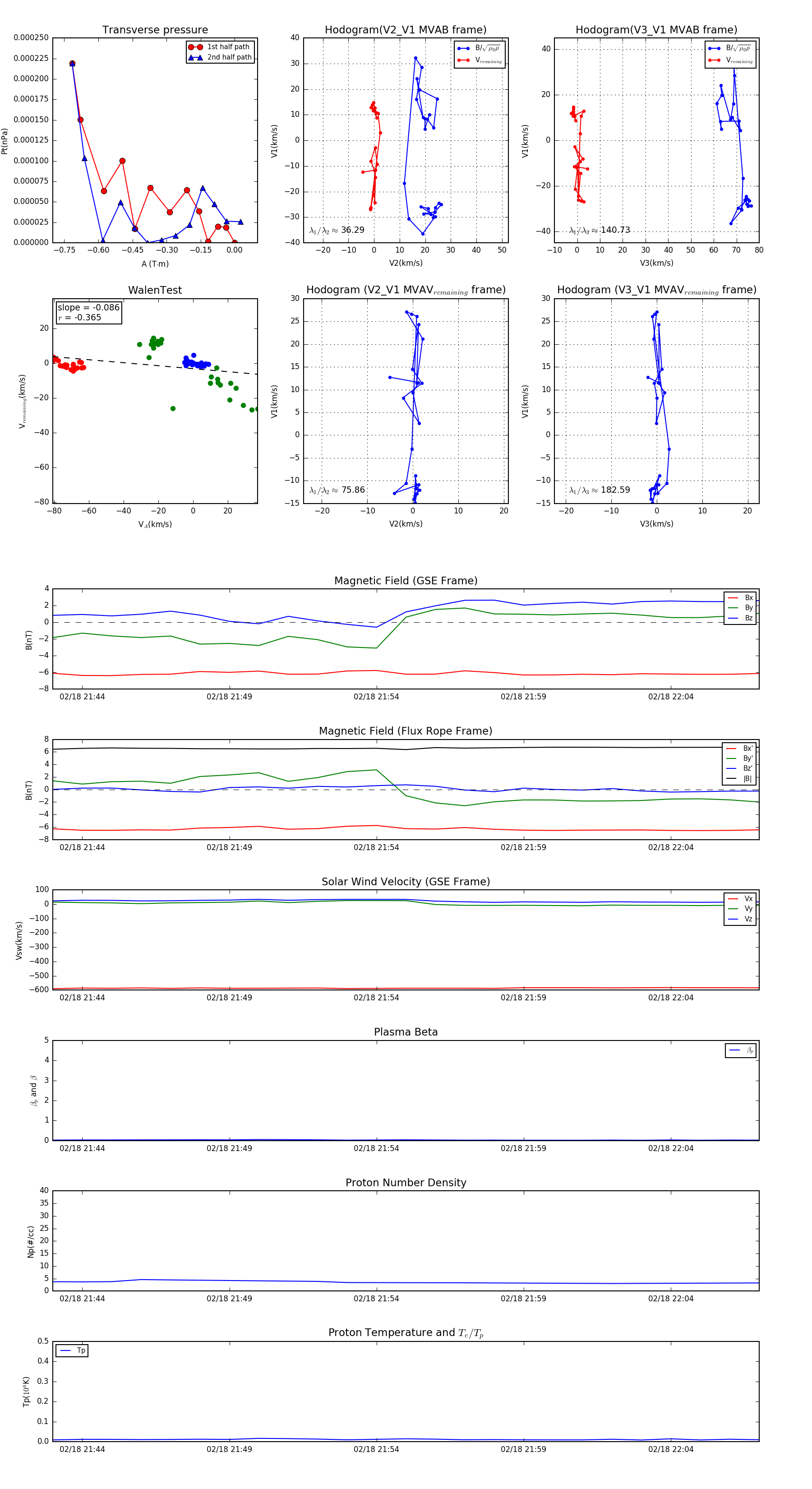Click the 'Proton Temperature and Te/Tp' title
Image resolution: width=812 pixels, height=1489 pixels.
pos(406,1333)
